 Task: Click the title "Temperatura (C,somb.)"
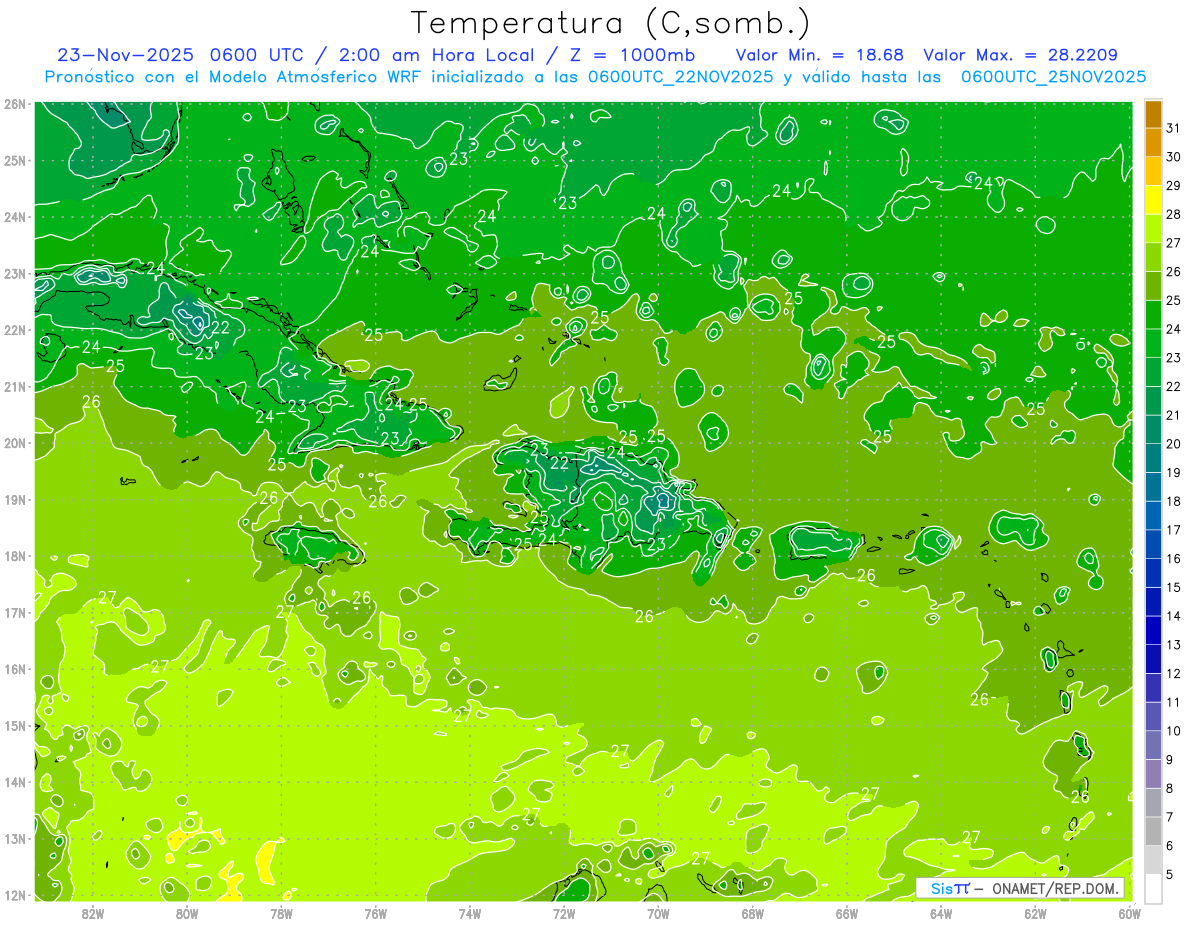(611, 24)
